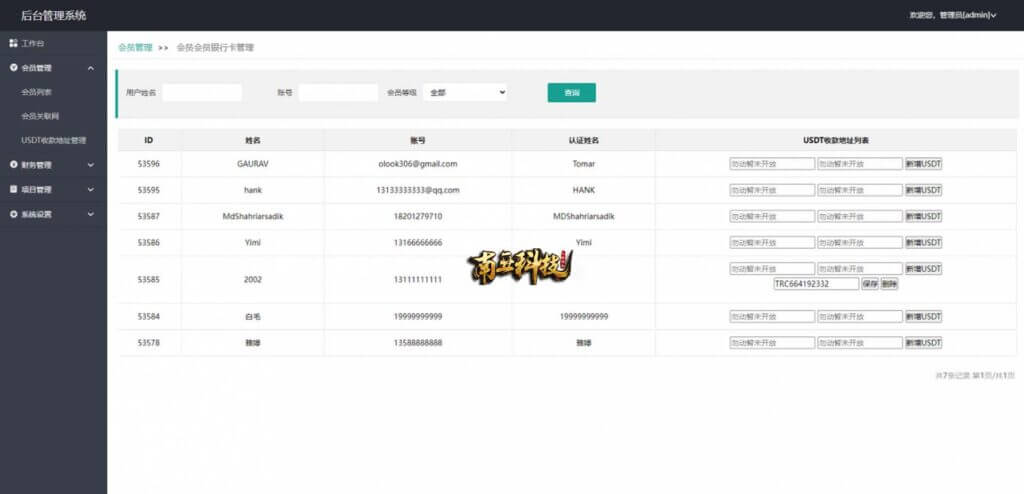
Task: Click the 系统设置 gear icon
Action: pos(13,214)
